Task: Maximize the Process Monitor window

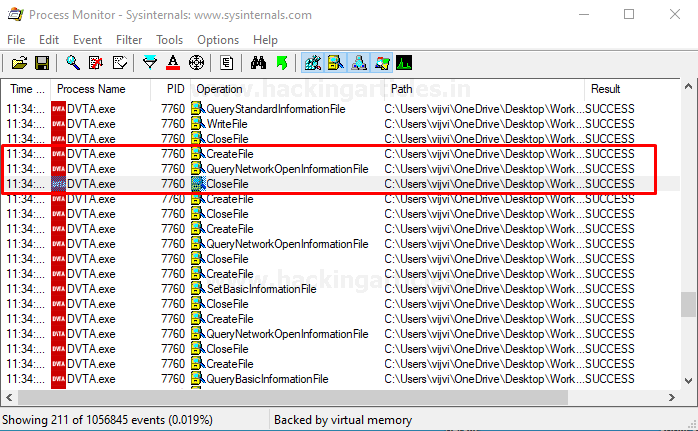Action: 629,14
